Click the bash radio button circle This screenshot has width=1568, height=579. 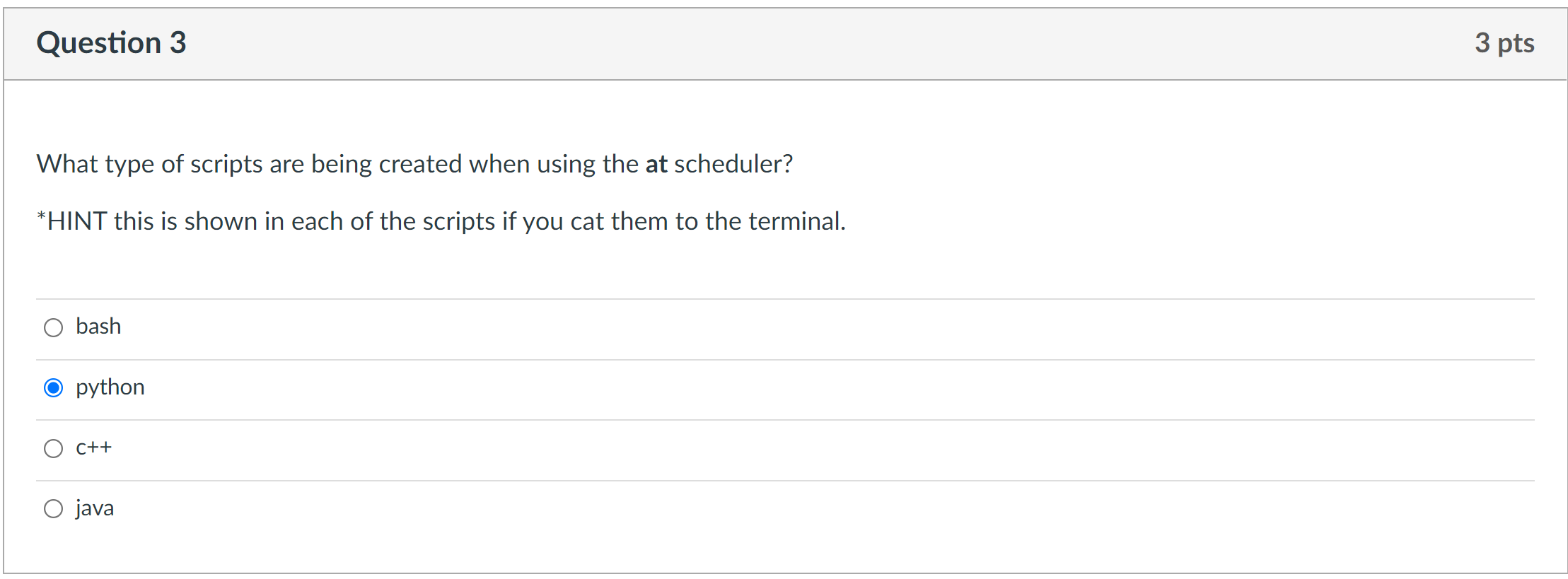(x=53, y=327)
